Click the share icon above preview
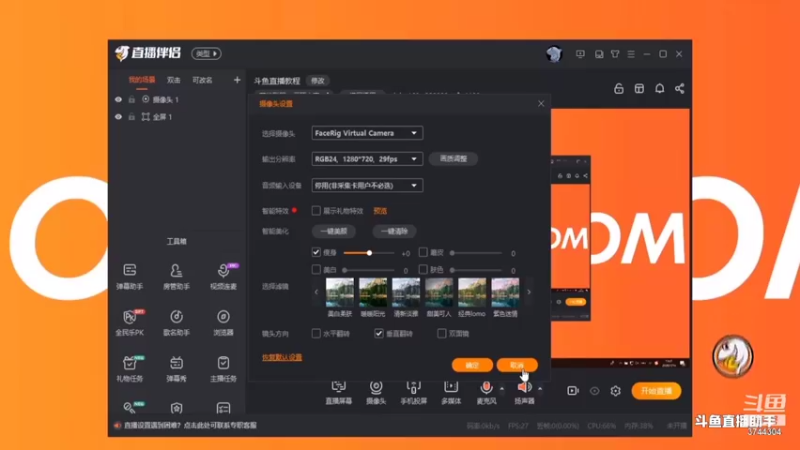 (x=680, y=88)
